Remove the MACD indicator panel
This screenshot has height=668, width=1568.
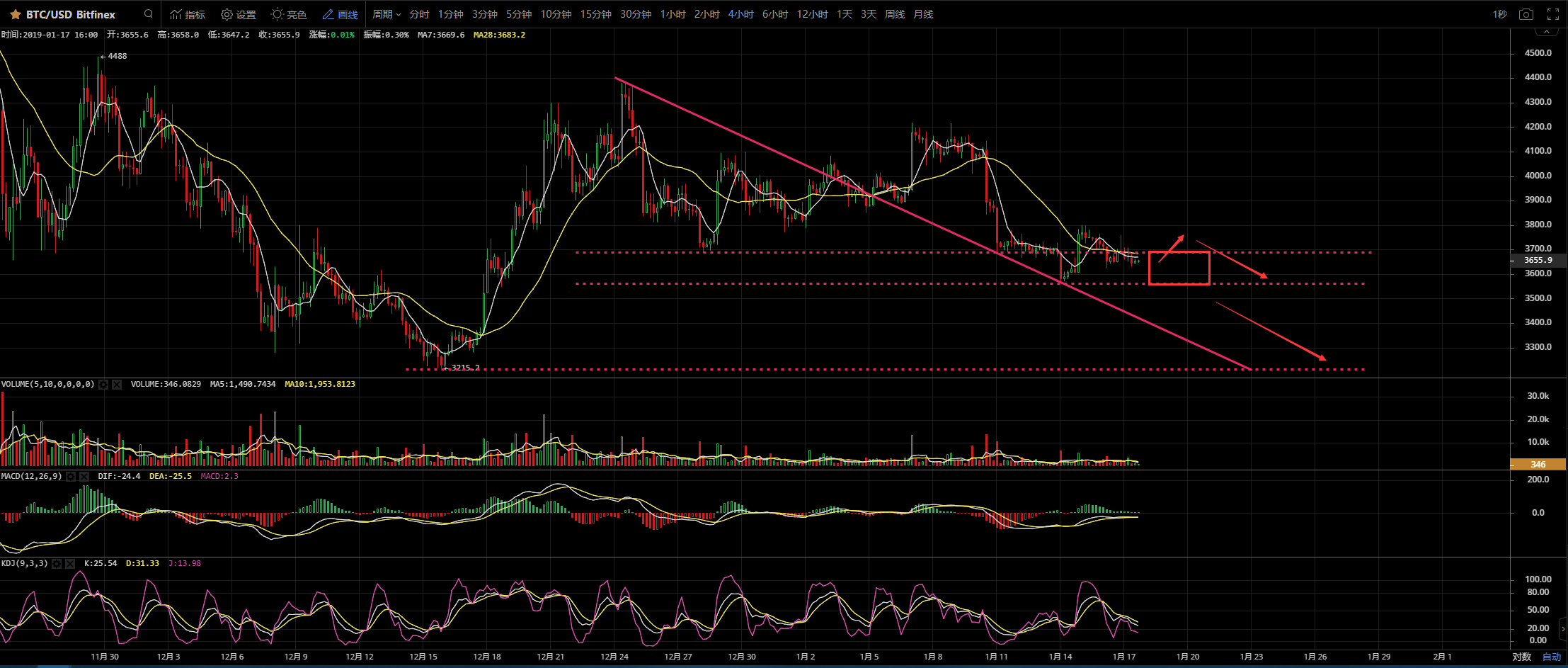tap(84, 476)
